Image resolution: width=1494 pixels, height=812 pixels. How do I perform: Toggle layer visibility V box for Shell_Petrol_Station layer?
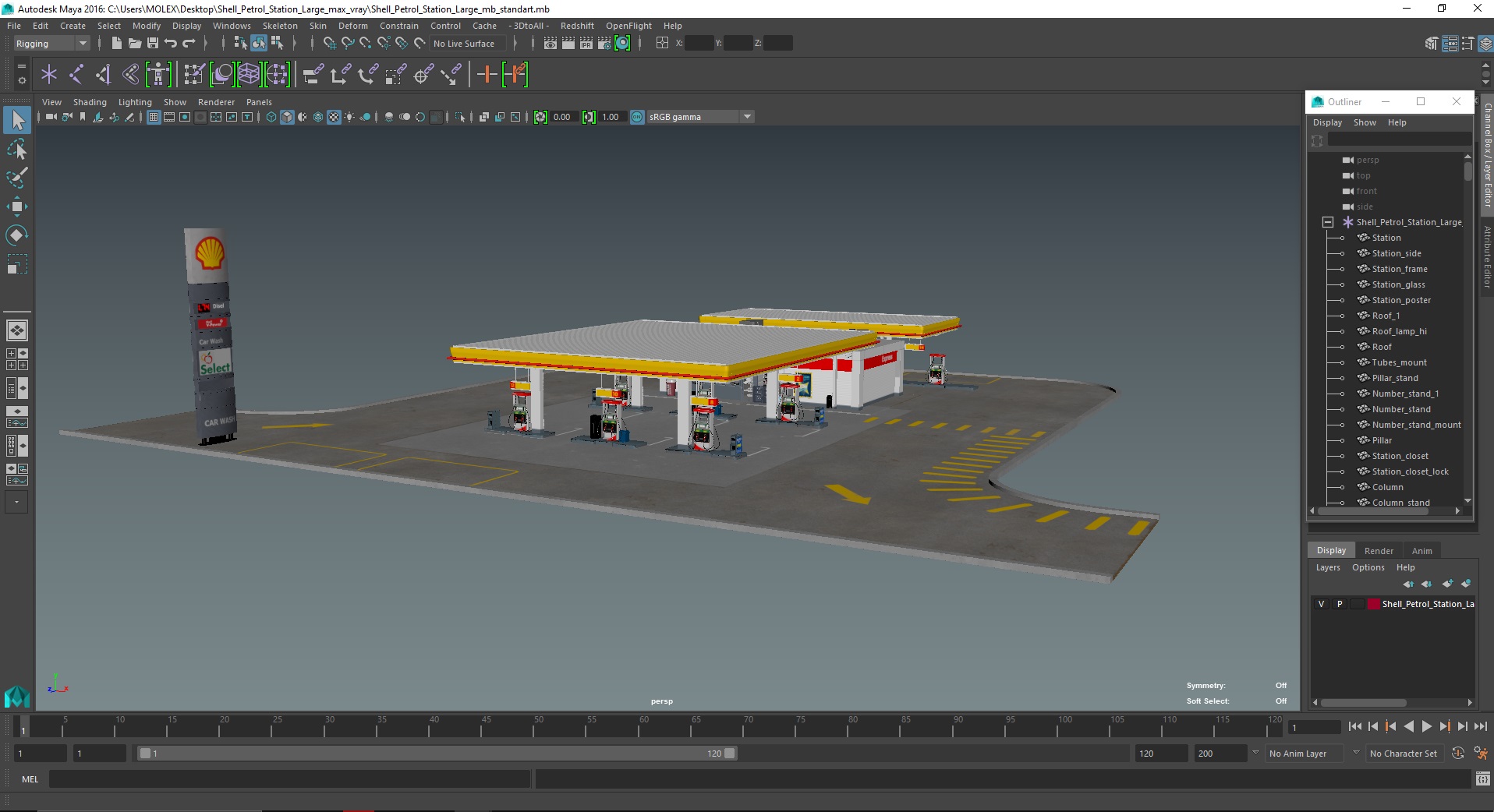(1321, 604)
